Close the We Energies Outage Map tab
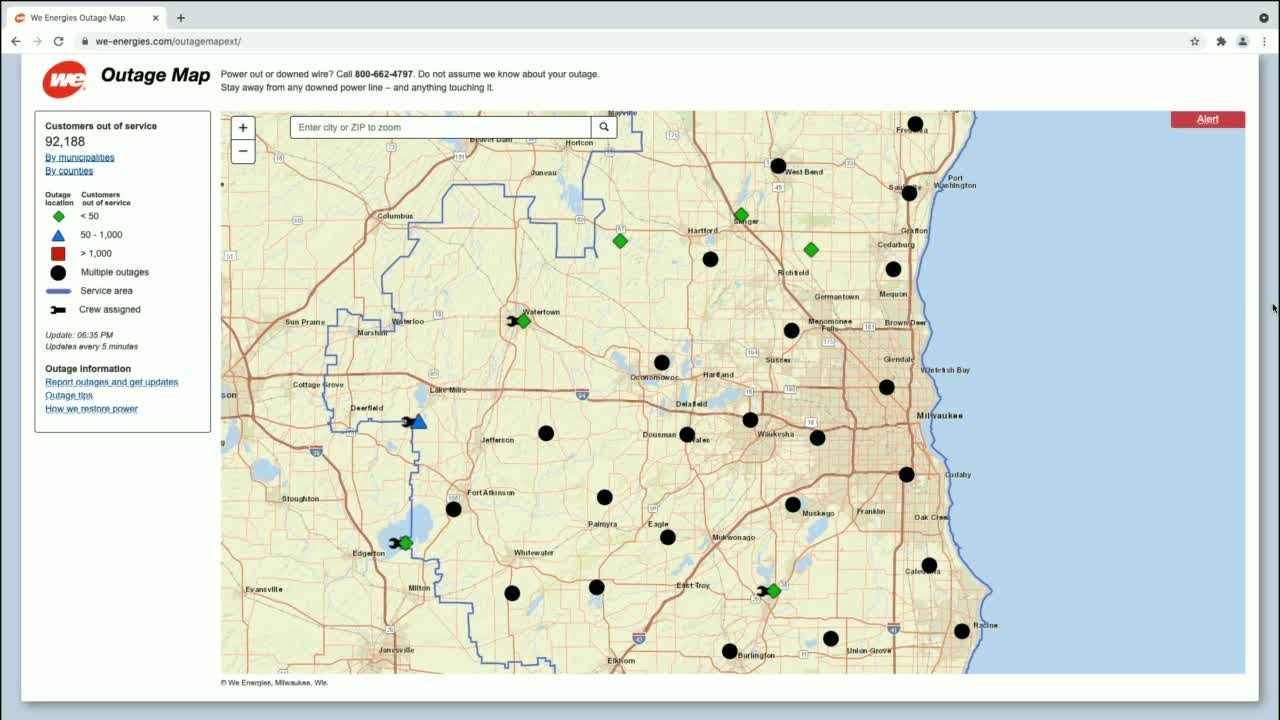 [155, 18]
